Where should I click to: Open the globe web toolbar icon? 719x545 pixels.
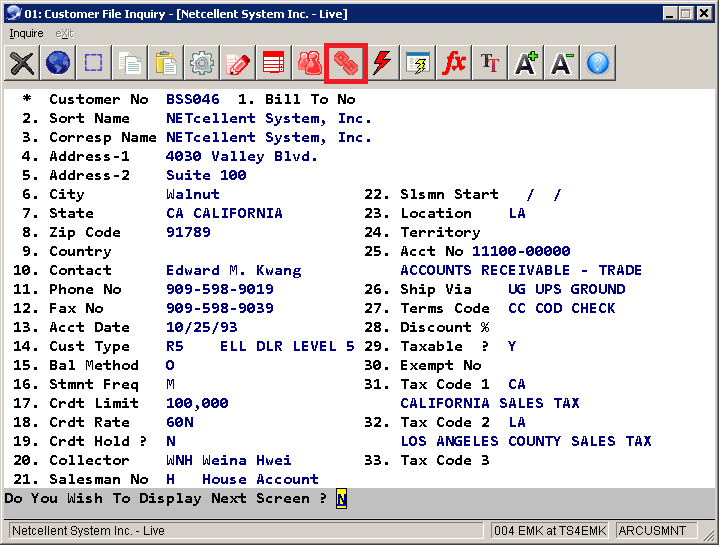click(x=58, y=63)
